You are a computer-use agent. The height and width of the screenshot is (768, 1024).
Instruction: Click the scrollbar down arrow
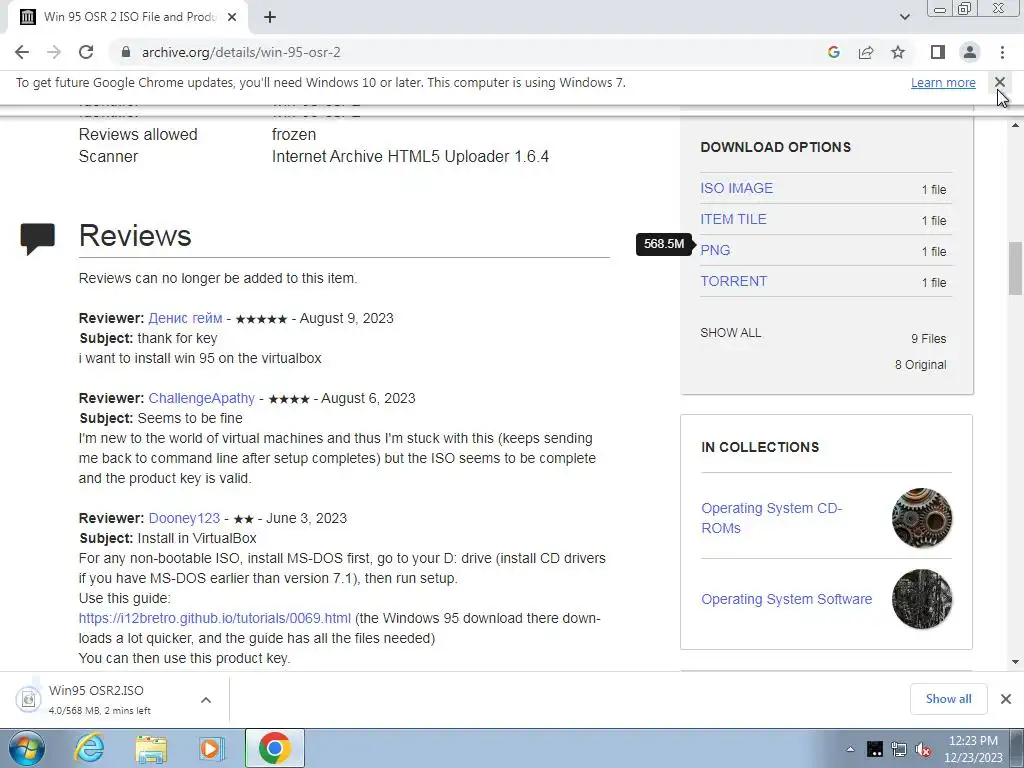point(1015,662)
